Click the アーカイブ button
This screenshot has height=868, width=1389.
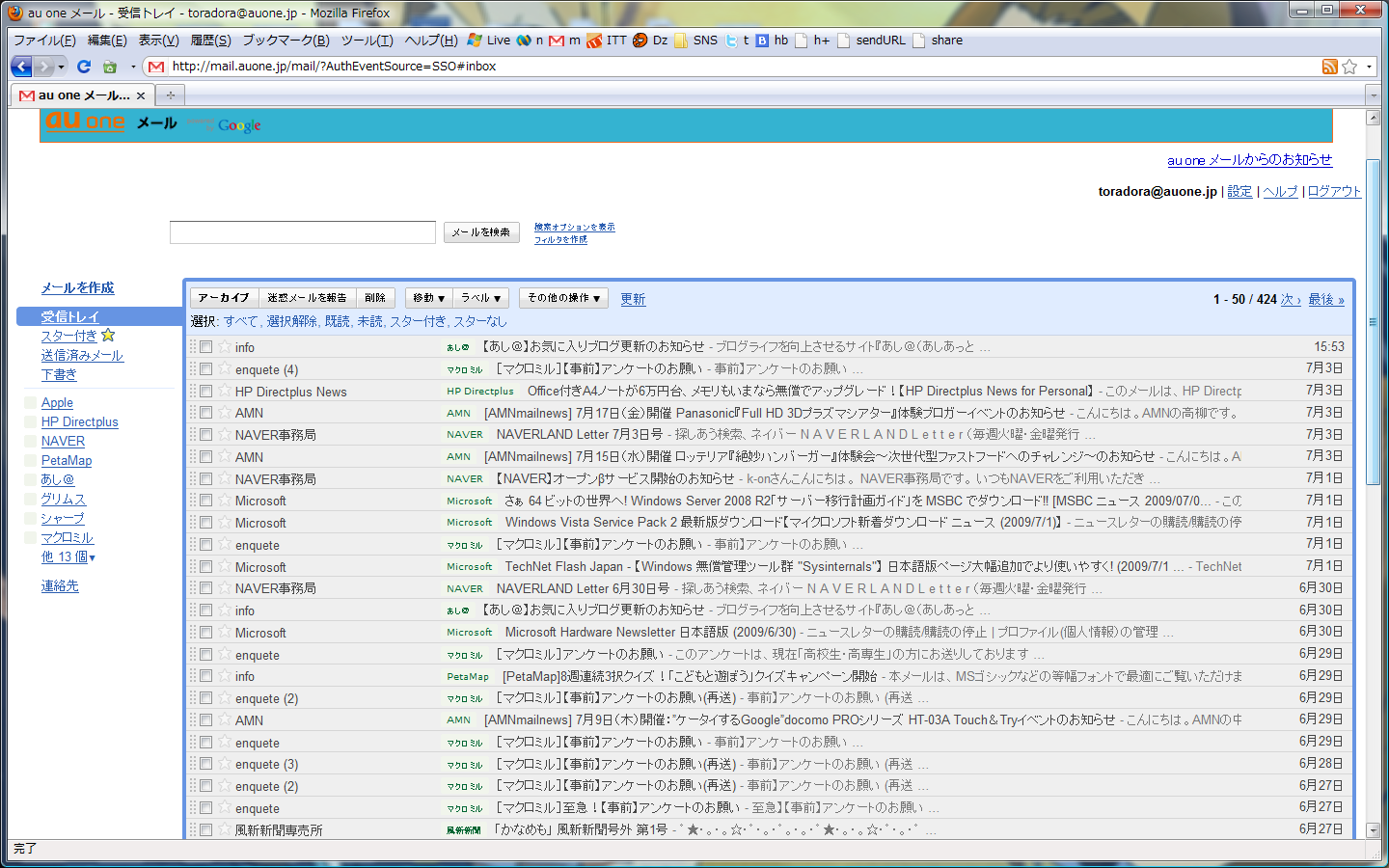pos(224,298)
